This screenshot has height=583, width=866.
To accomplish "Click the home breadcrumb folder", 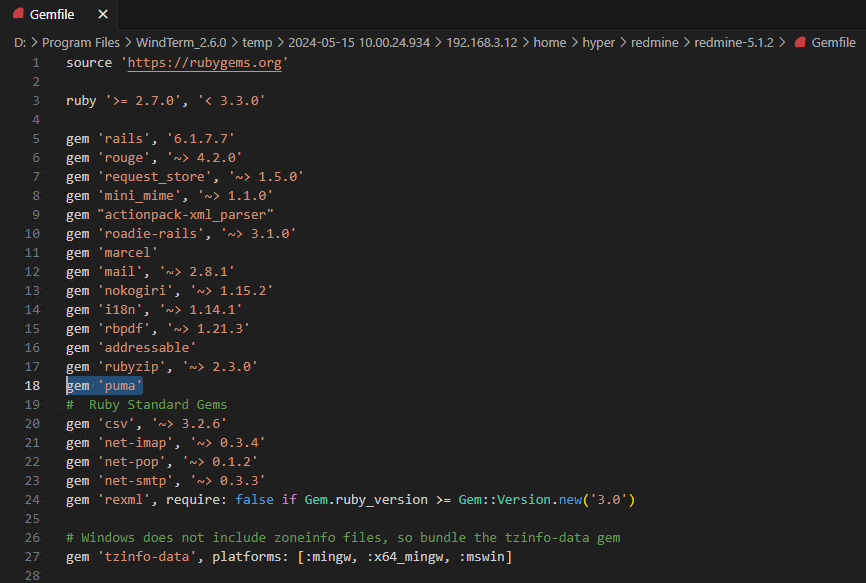I will coord(549,43).
